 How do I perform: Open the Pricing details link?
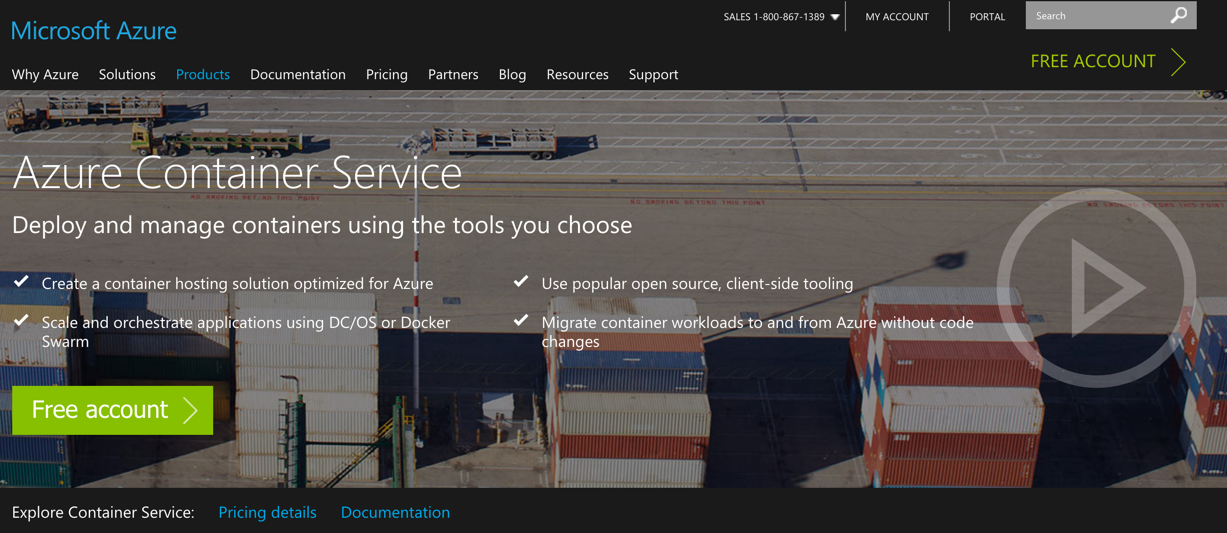267,512
